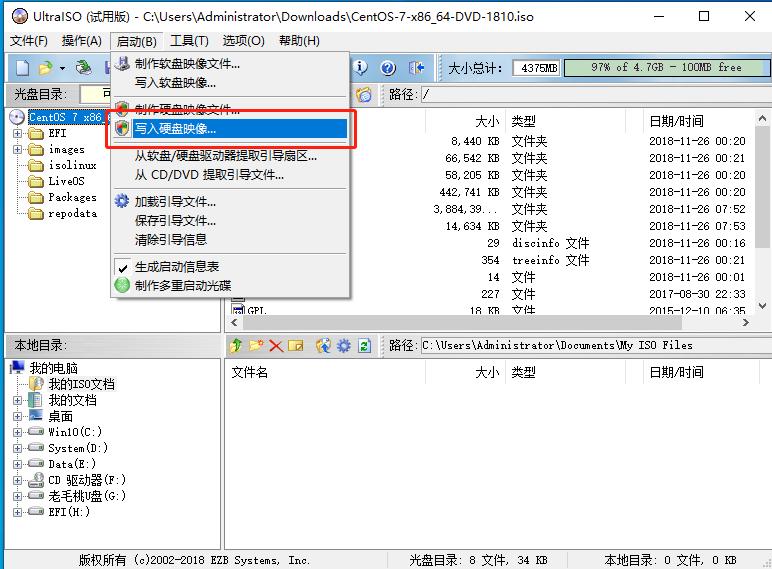
Task: Choose 写入硬盘映像... from the menu
Action: point(230,128)
